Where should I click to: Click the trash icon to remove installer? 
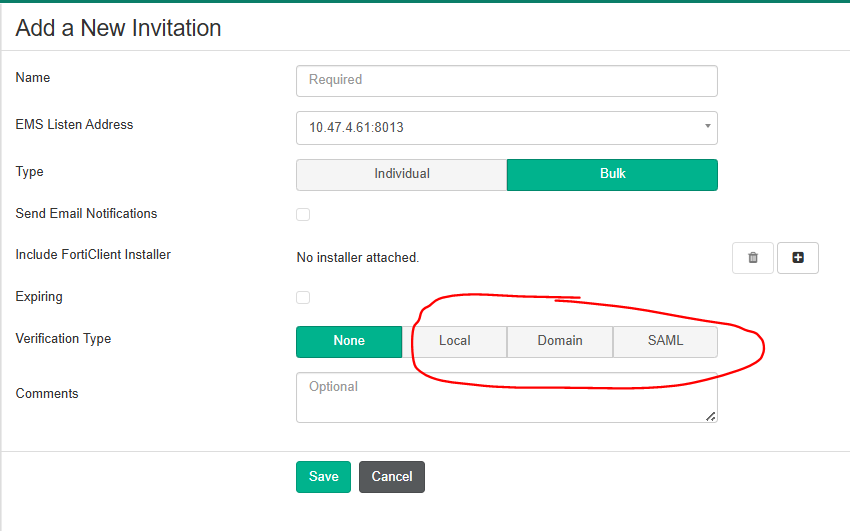tap(752, 258)
